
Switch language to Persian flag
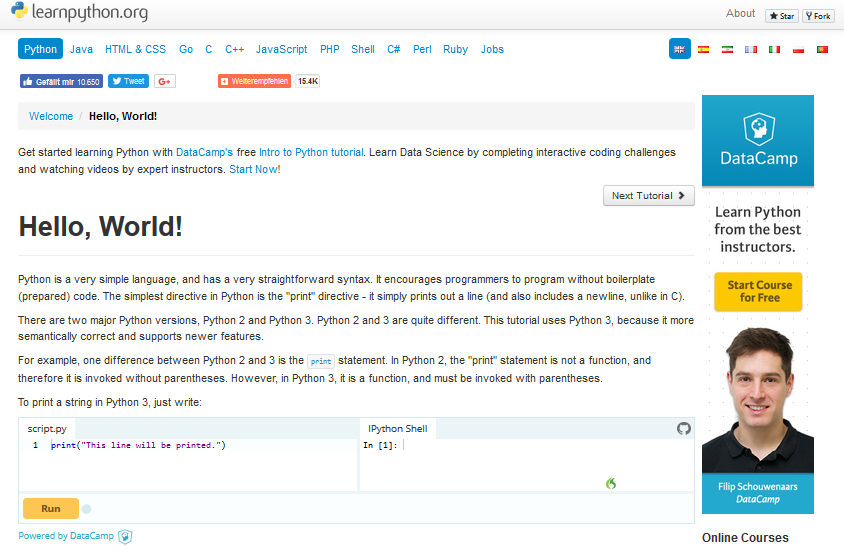[727, 50]
